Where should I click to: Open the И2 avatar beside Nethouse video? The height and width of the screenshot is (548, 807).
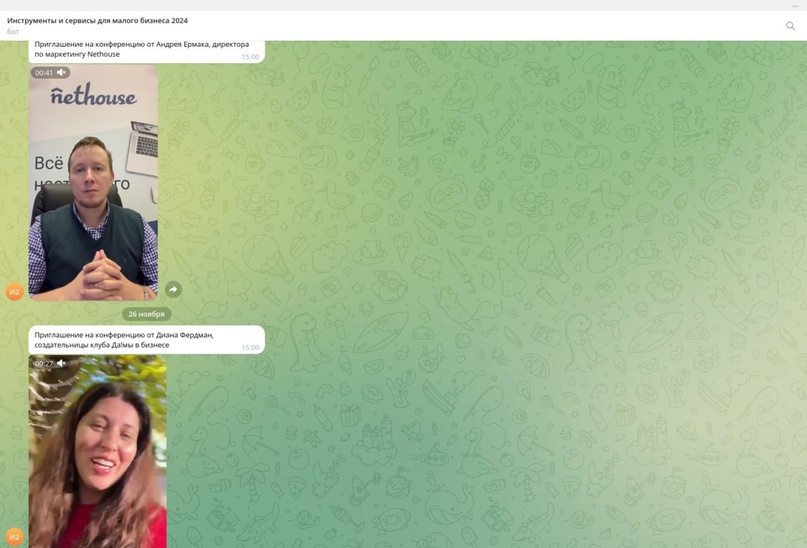[14, 292]
